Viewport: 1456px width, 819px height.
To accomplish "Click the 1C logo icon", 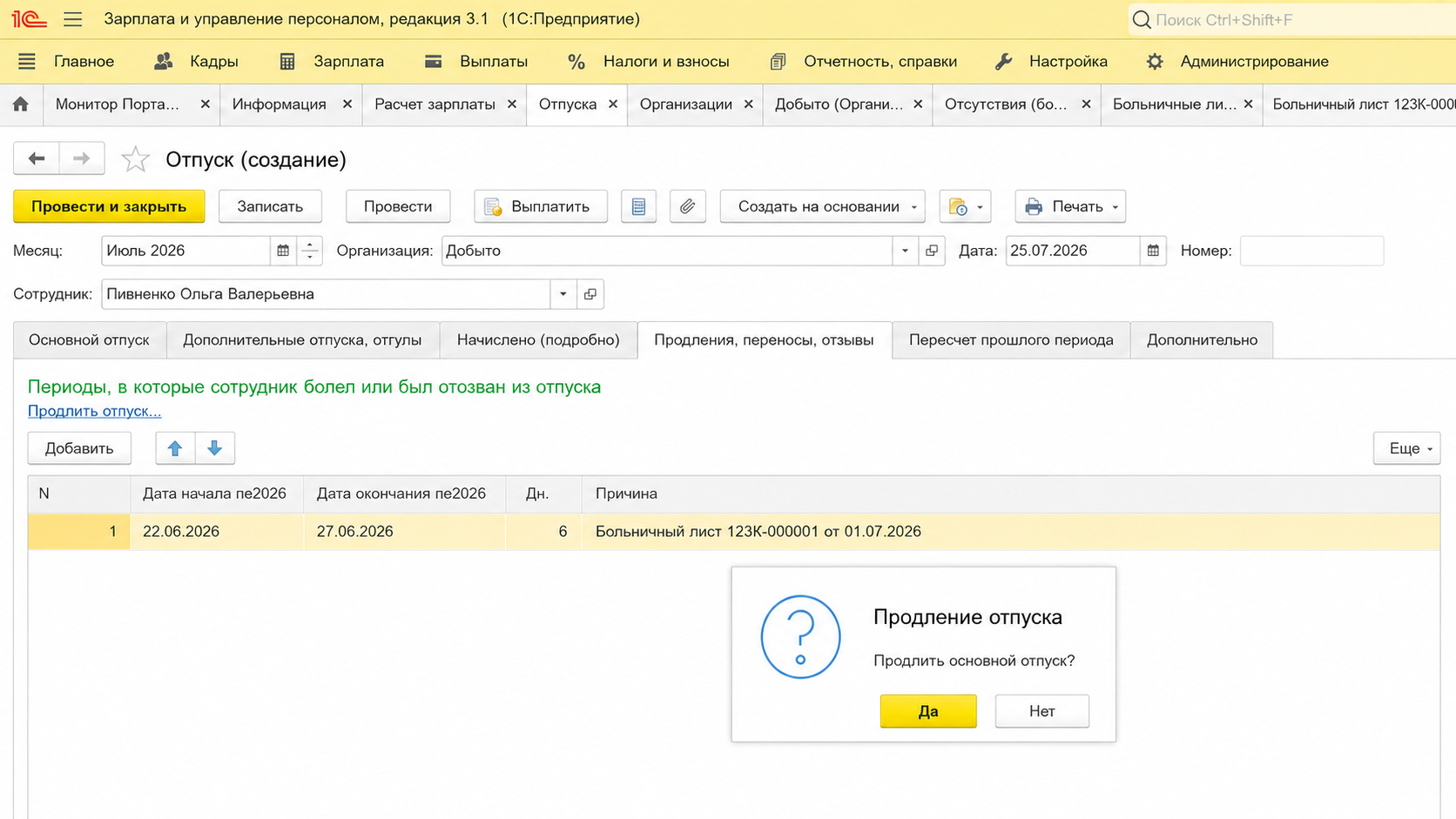I will [x=29, y=19].
